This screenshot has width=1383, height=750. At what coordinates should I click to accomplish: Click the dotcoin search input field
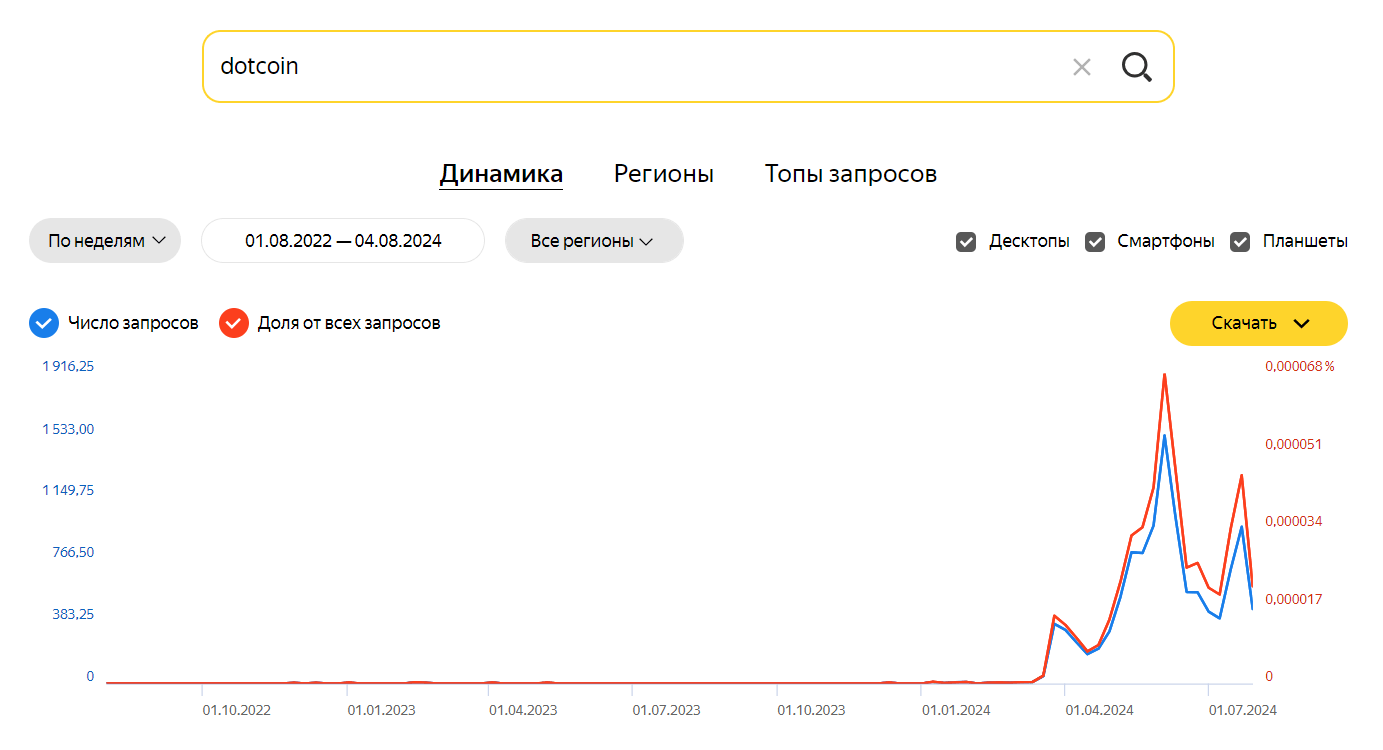pos(630,67)
